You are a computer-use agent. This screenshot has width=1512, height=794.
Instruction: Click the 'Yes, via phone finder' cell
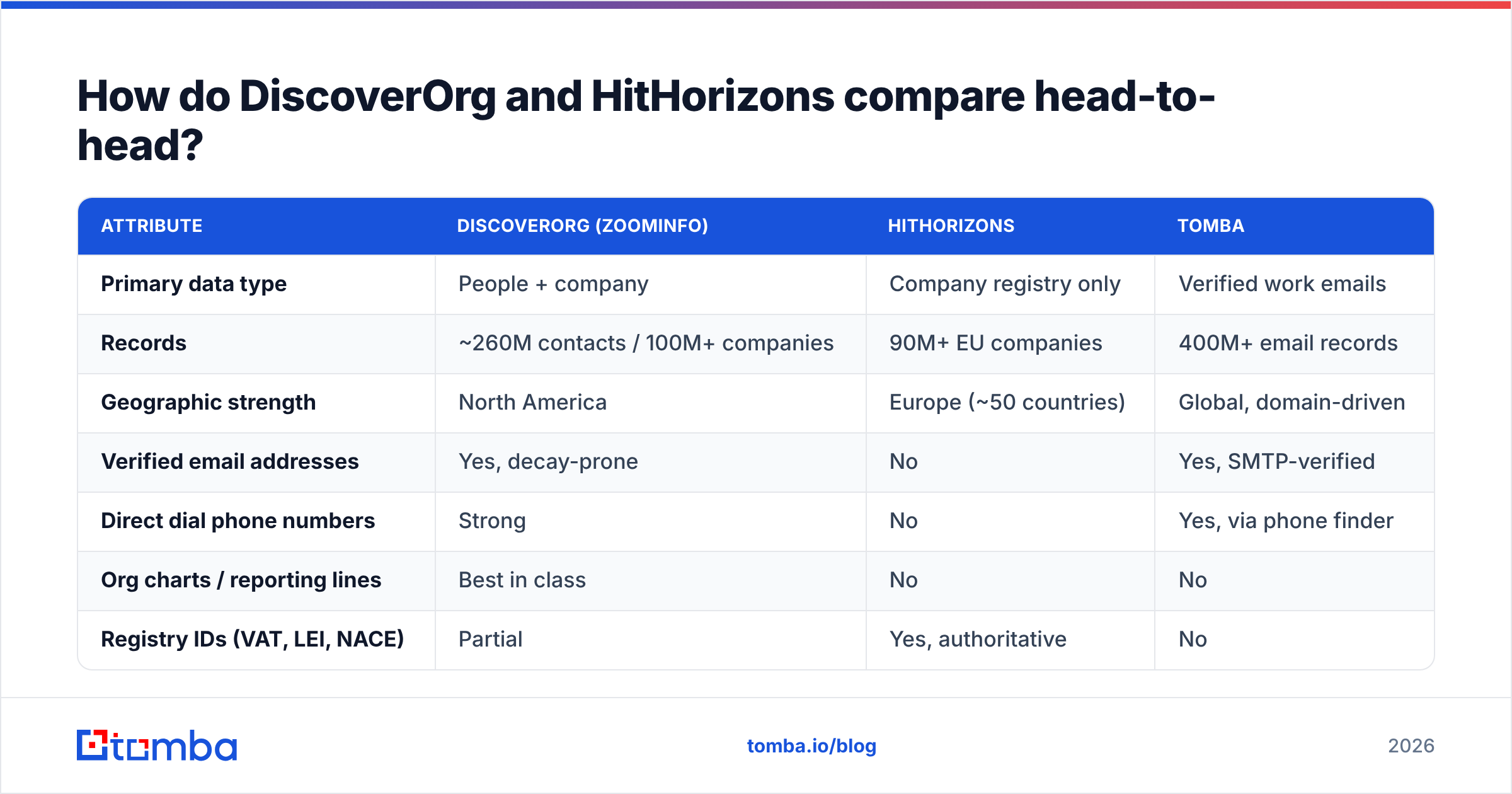pyautogui.click(x=1286, y=521)
